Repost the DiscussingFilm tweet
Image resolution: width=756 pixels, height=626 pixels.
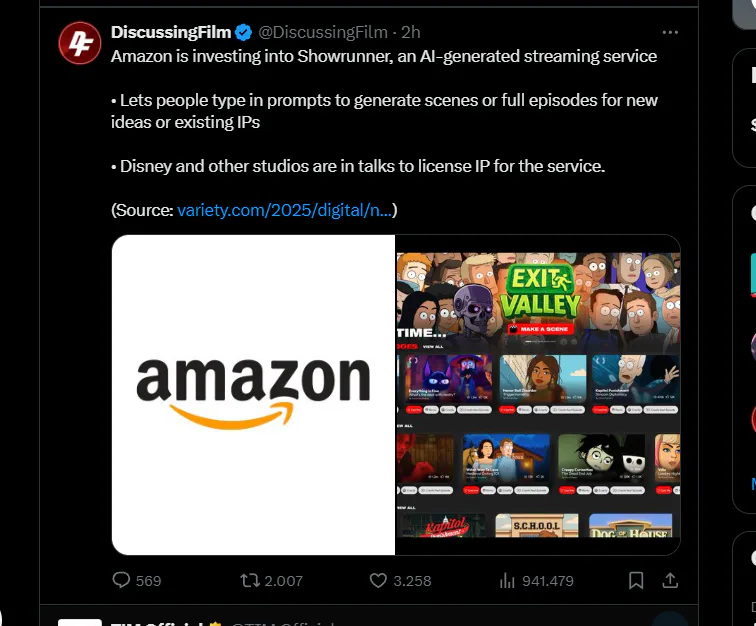[250, 580]
